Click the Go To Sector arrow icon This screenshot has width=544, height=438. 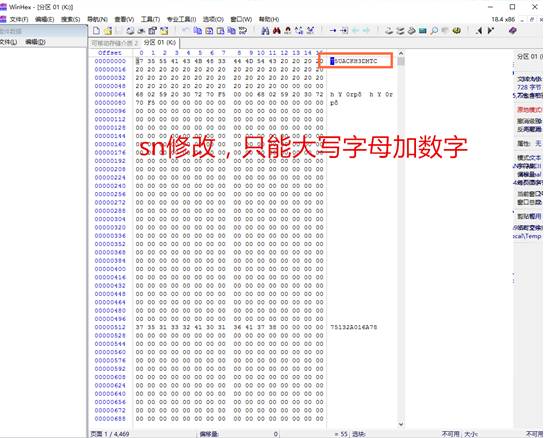pyautogui.click(x=343, y=31)
